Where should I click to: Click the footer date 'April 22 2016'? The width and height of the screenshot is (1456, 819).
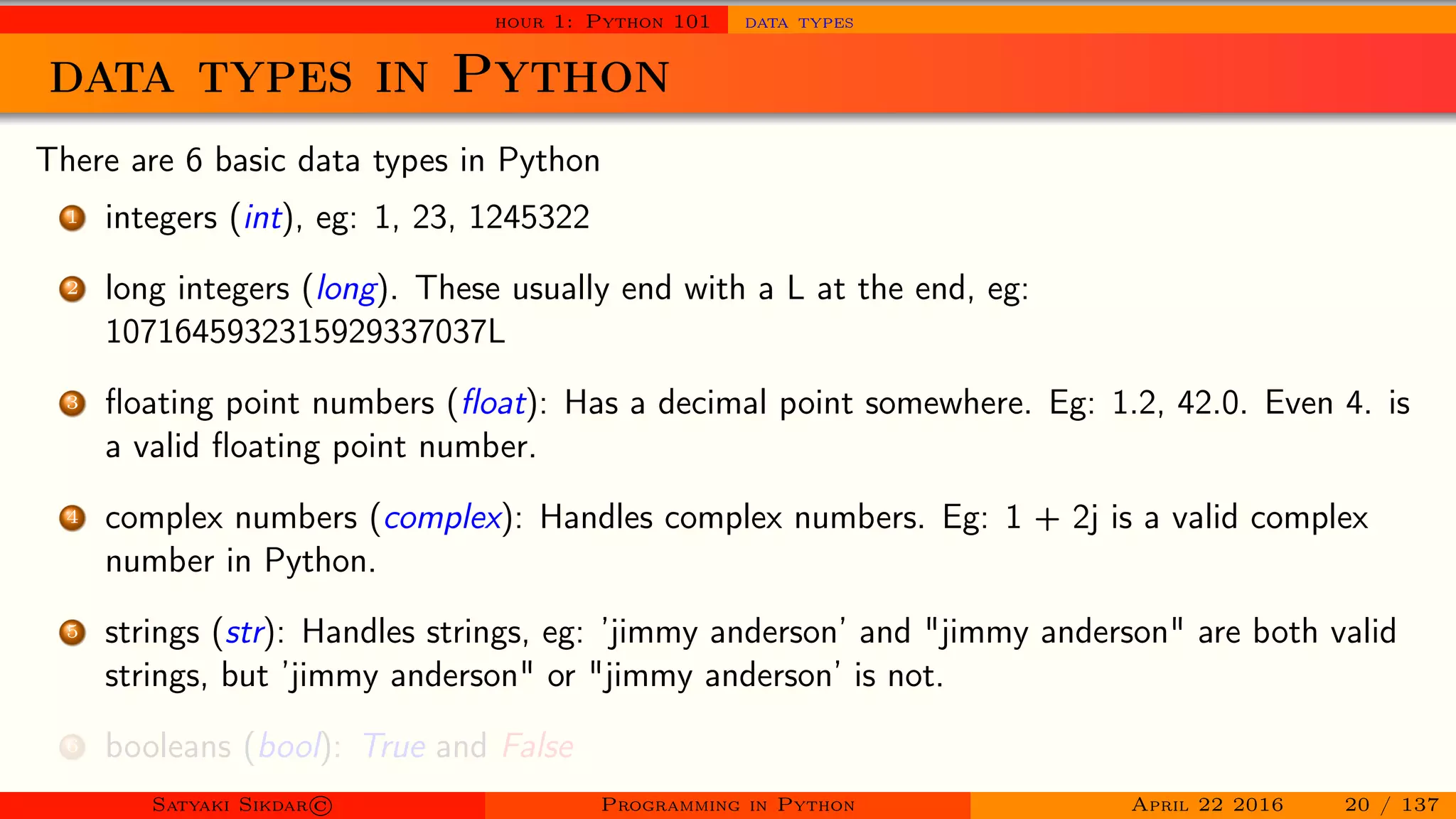tap(1207, 805)
